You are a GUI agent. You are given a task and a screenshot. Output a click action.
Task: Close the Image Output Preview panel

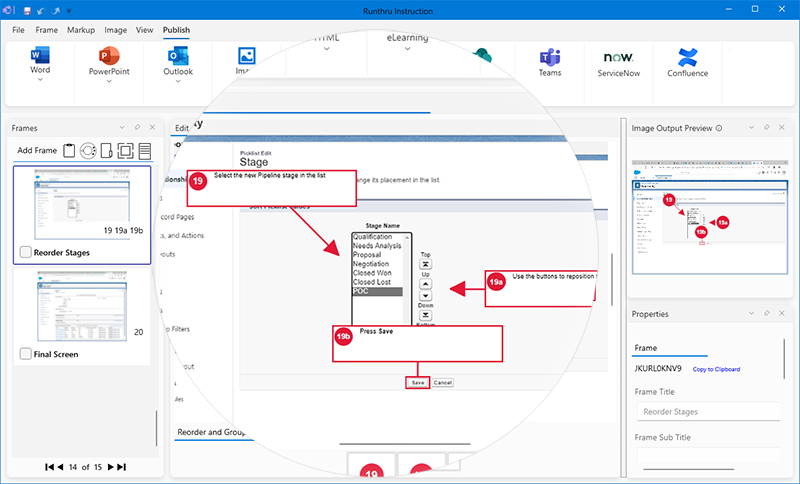(782, 128)
